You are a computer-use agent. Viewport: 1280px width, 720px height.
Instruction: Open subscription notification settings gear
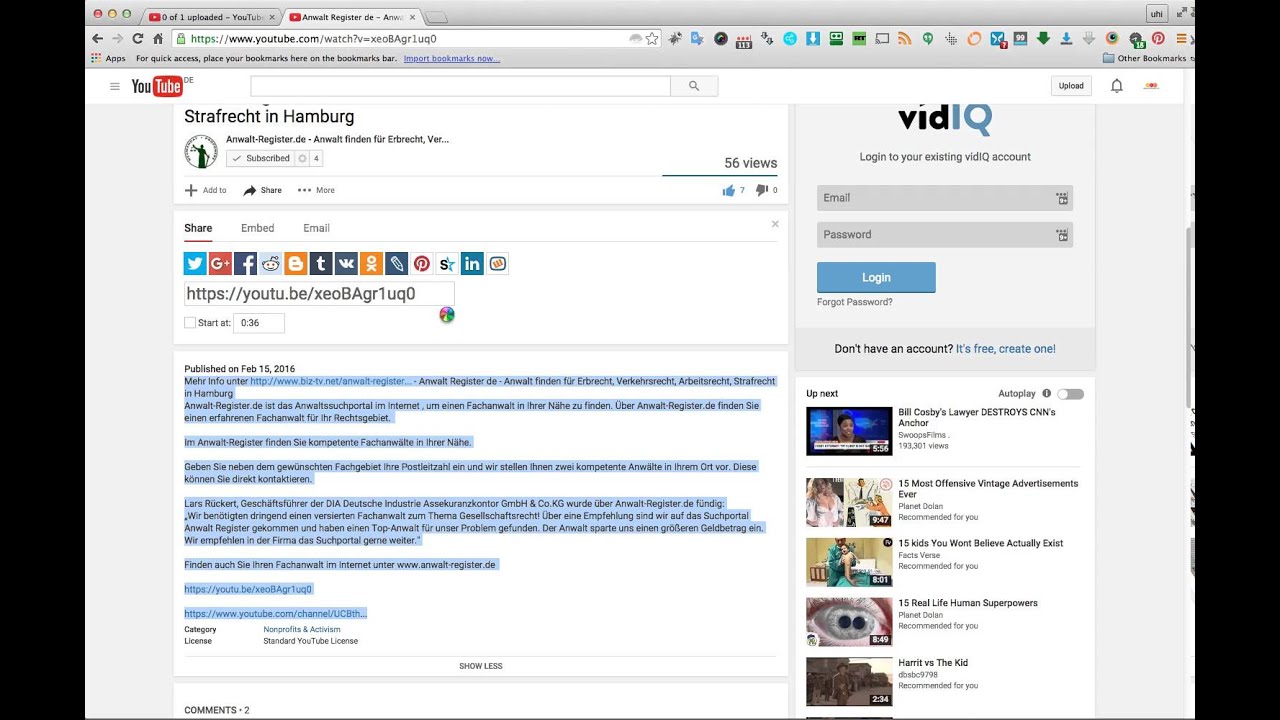click(x=302, y=158)
